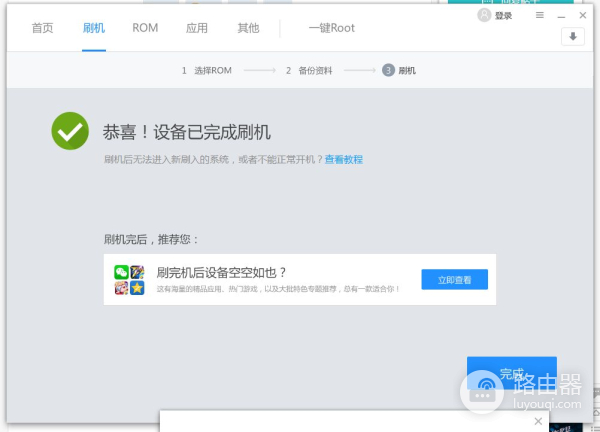
Task: Click the app icons thumbnail in recommendation
Action: click(x=129, y=280)
